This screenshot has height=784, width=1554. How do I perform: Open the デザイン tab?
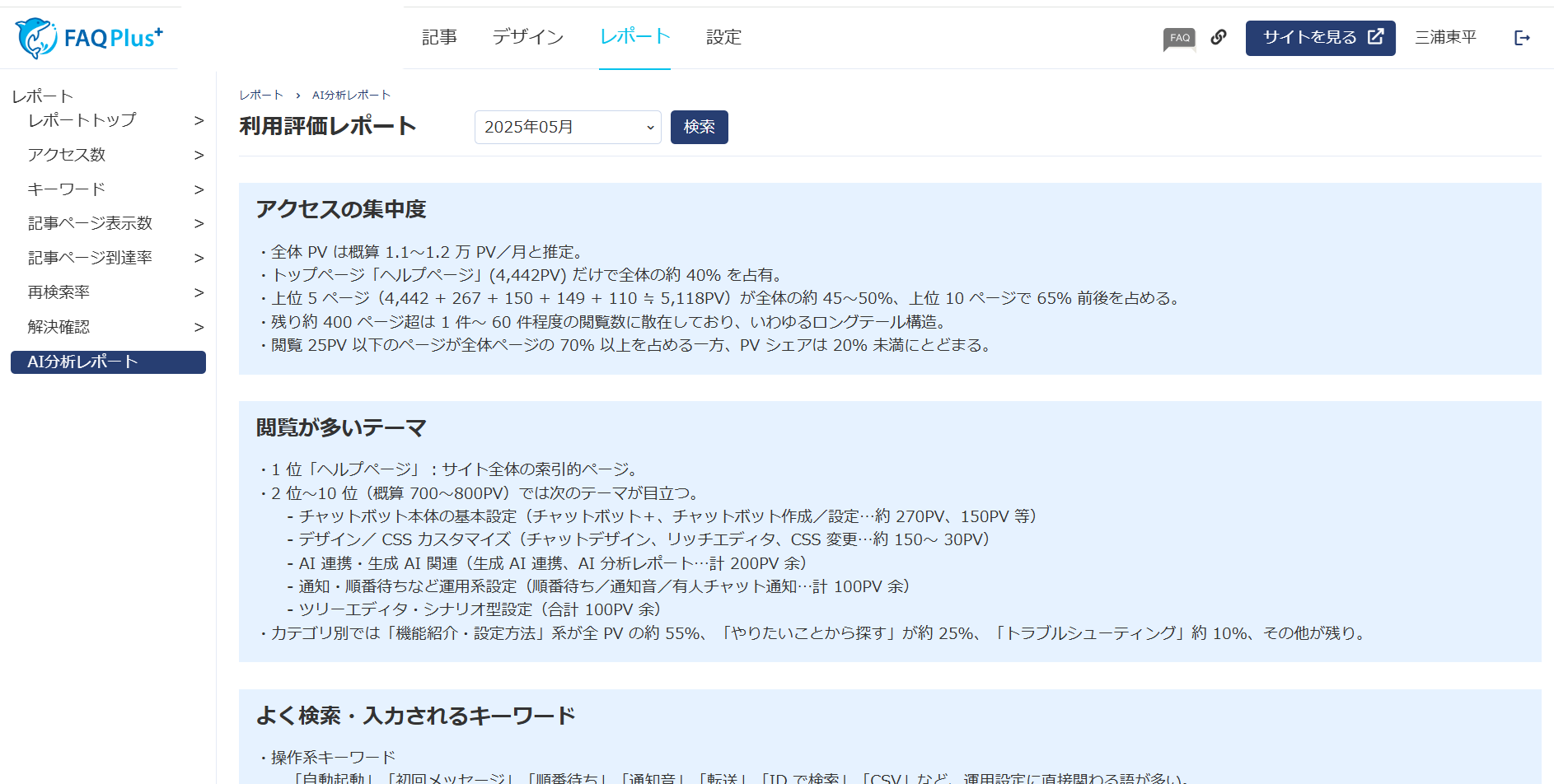(528, 37)
